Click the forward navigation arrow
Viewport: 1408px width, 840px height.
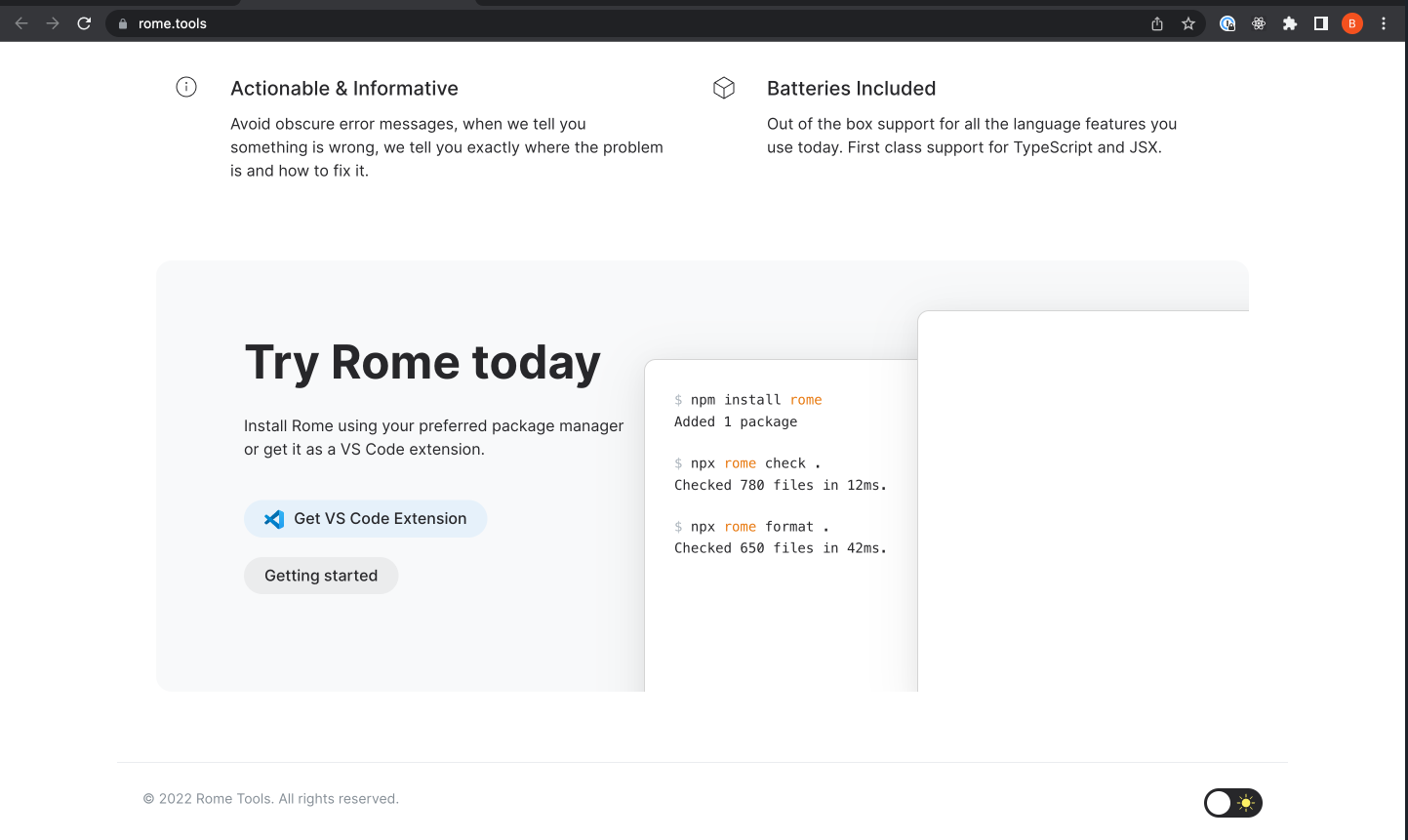point(53,22)
